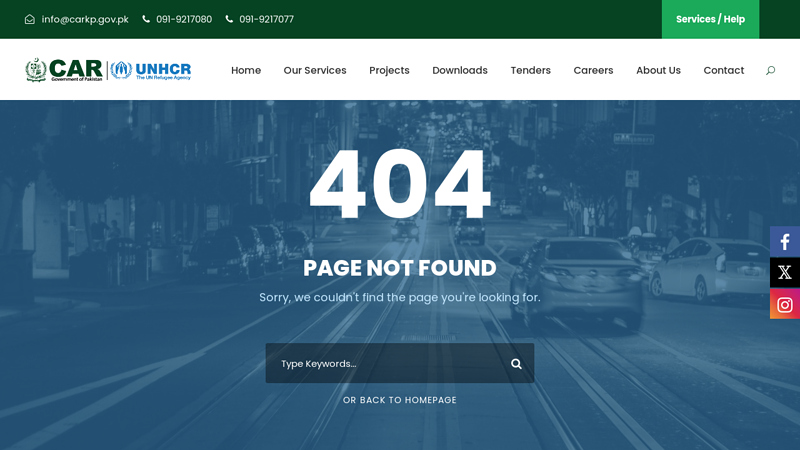Click the UNHCR logo in header
This screenshot has width=800, height=450.
pyautogui.click(x=152, y=70)
